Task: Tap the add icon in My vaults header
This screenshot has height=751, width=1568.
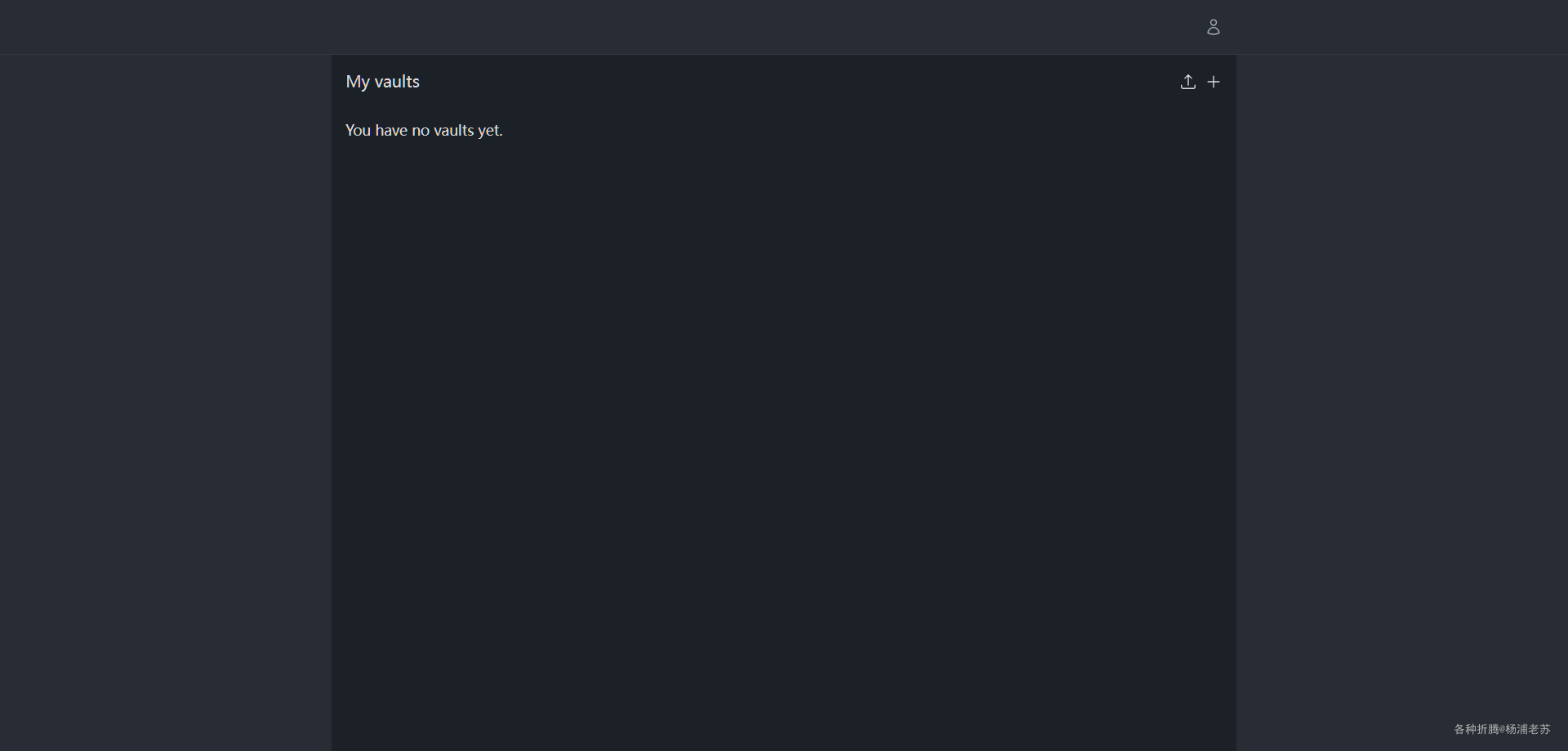Action: [1214, 82]
